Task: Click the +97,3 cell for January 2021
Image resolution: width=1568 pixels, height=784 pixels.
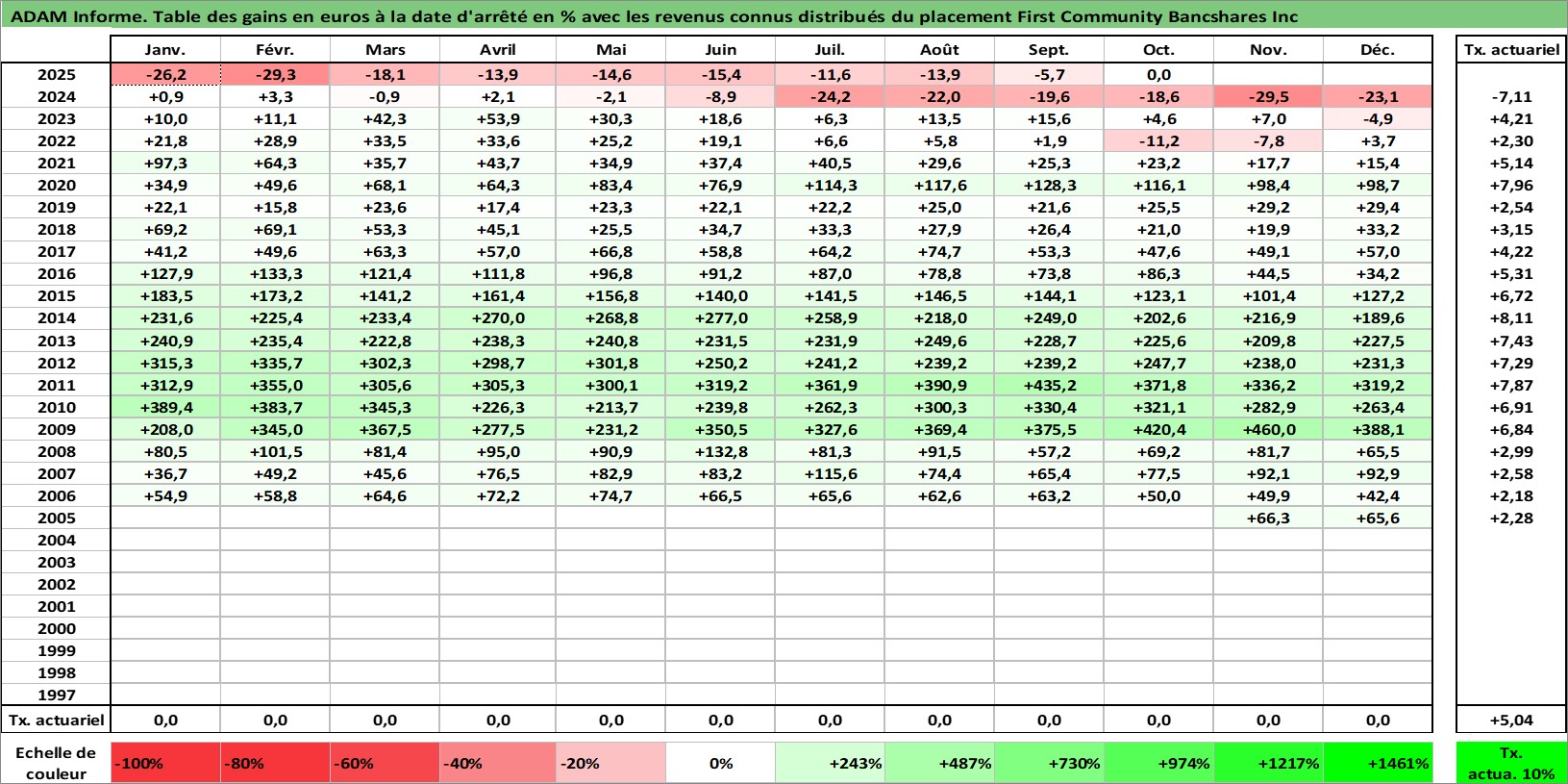Action: pos(165,164)
